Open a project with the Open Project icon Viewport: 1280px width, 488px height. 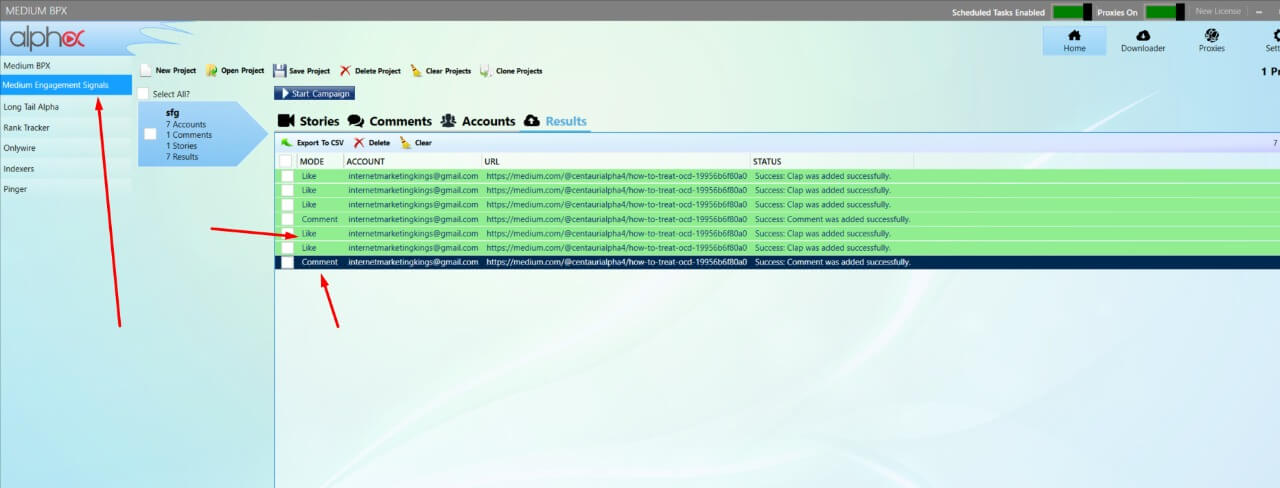coord(212,71)
